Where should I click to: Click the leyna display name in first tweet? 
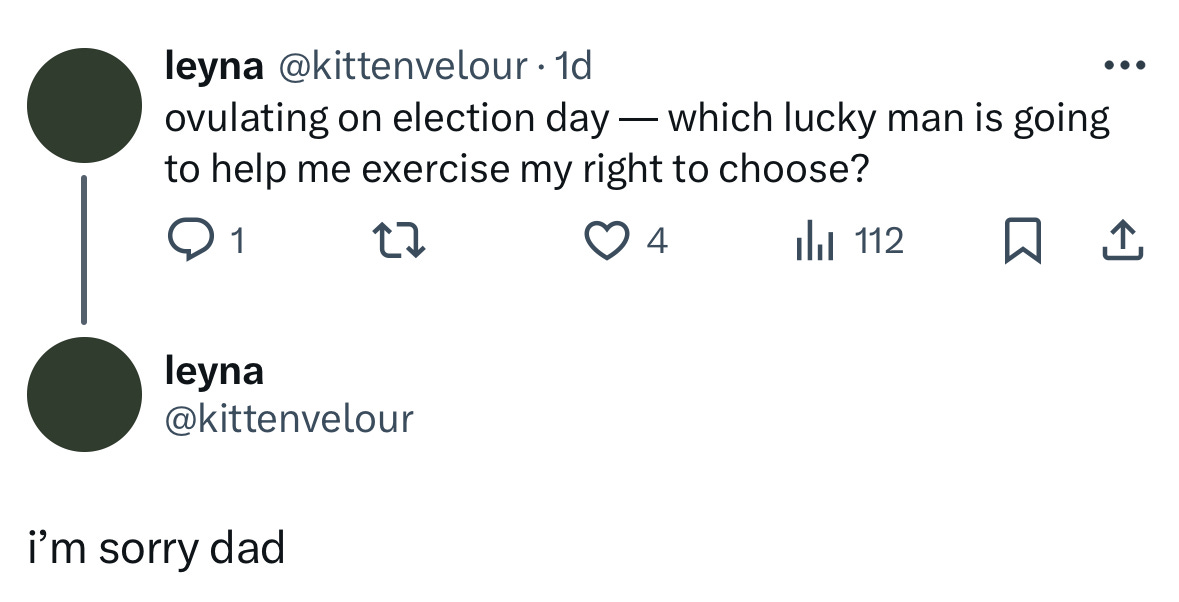click(x=214, y=66)
